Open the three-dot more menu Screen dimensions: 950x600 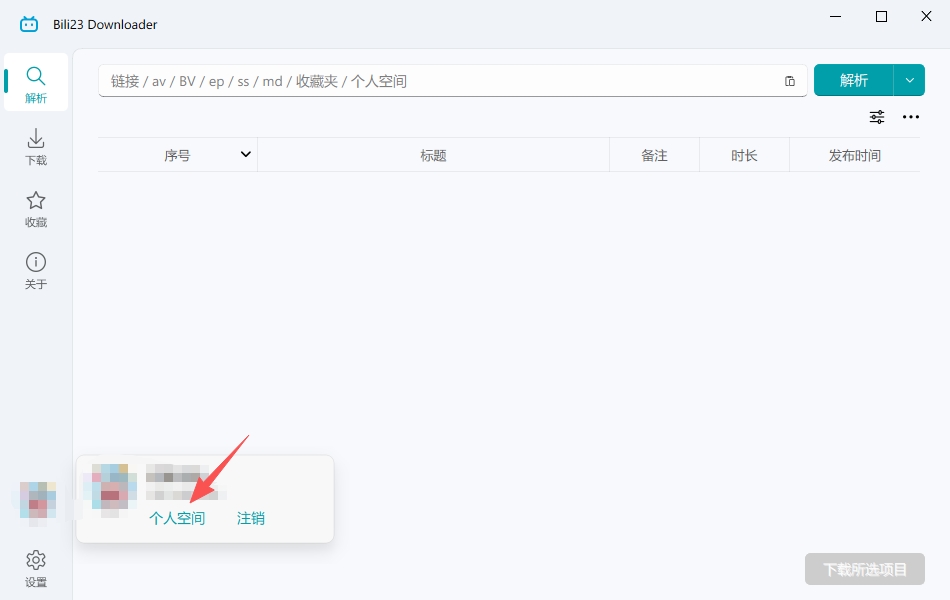pyautogui.click(x=911, y=117)
